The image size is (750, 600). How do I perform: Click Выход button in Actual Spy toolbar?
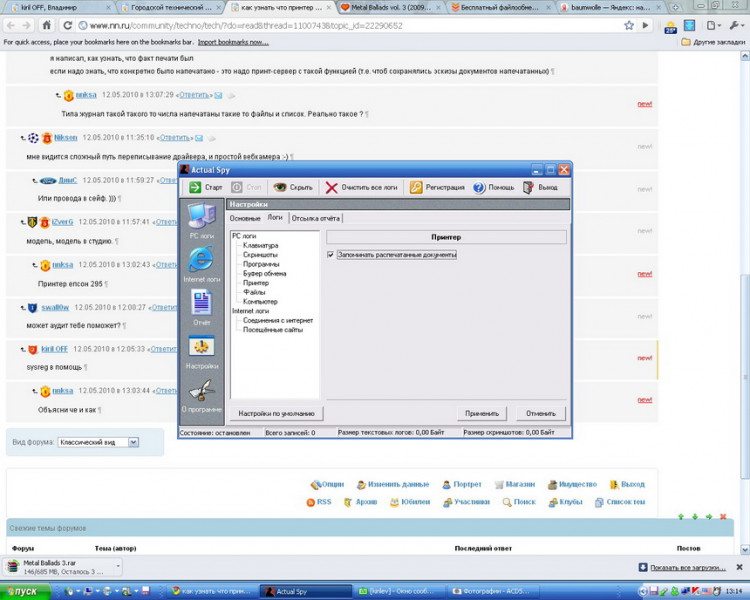click(x=540, y=187)
